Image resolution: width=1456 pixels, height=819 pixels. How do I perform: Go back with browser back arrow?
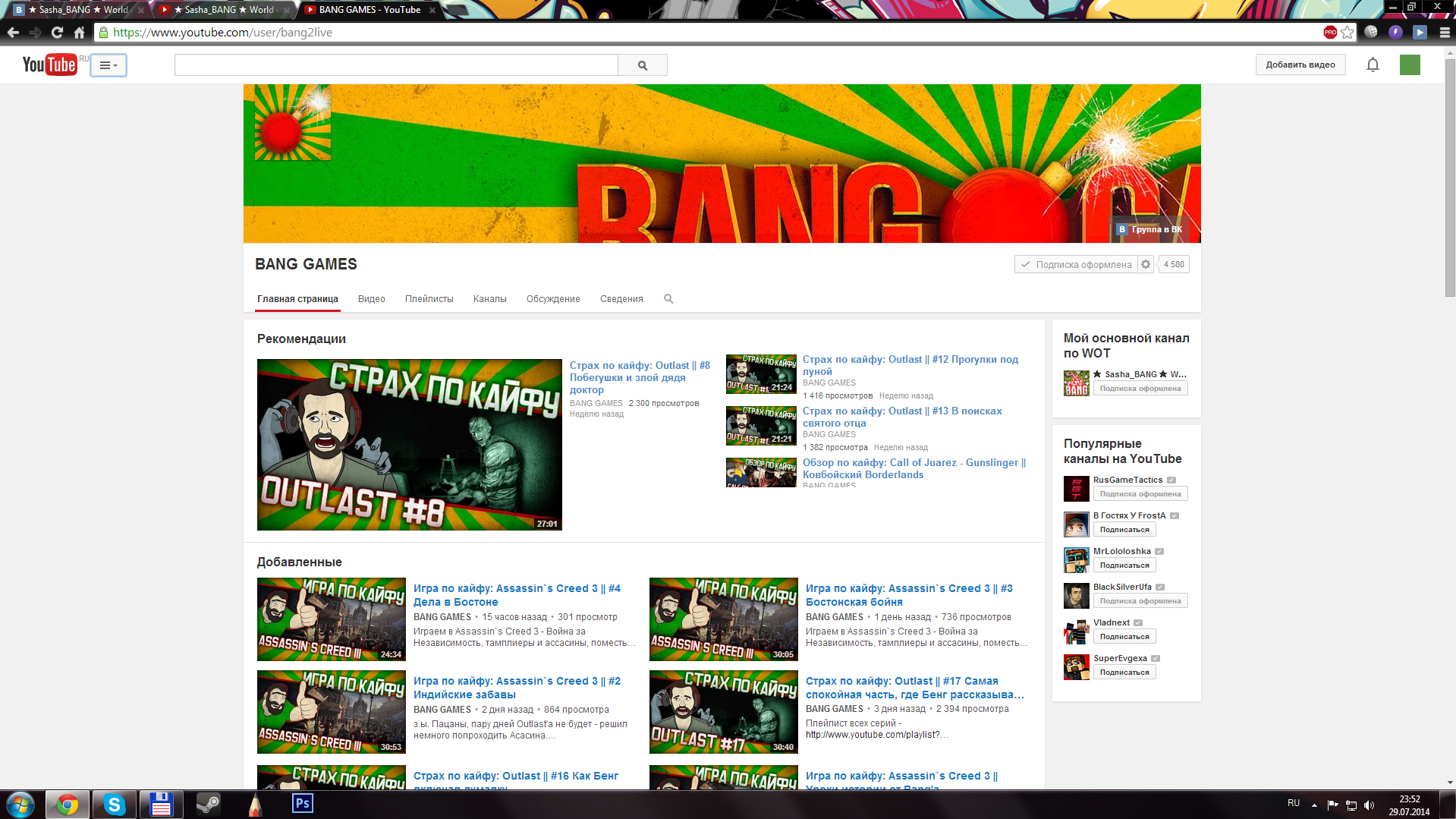point(13,33)
